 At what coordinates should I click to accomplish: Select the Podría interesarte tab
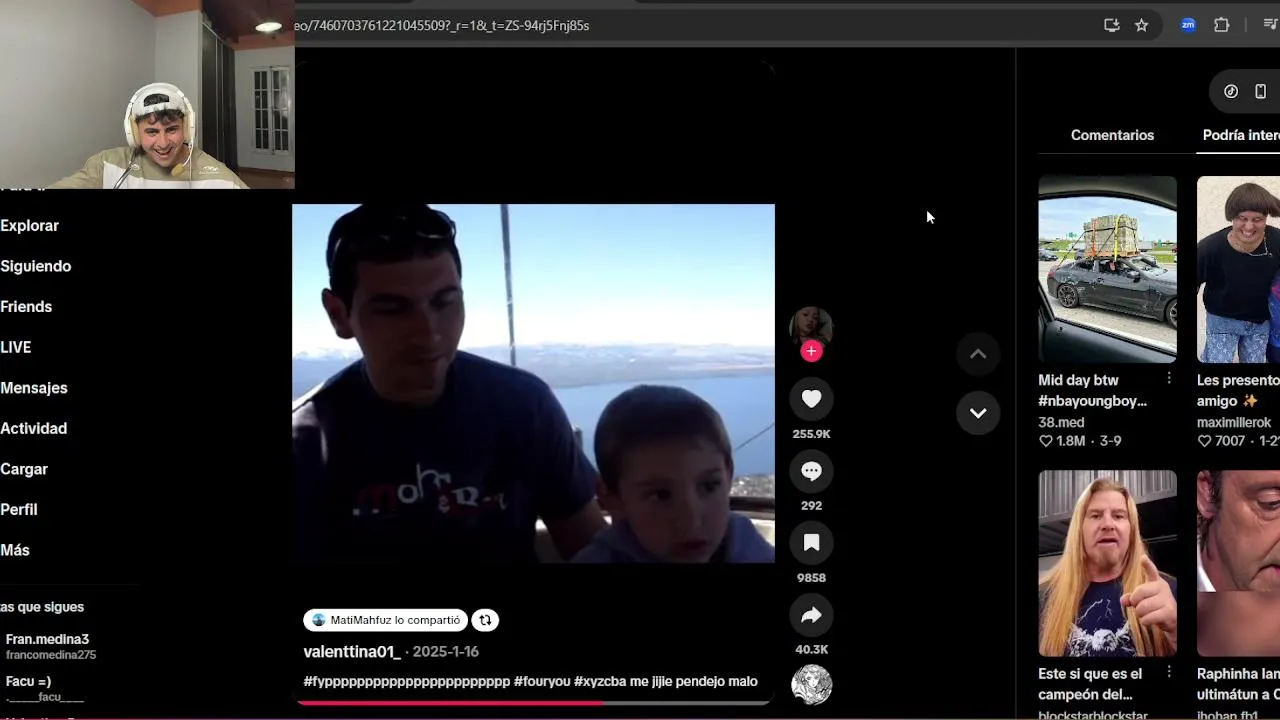[1241, 135]
